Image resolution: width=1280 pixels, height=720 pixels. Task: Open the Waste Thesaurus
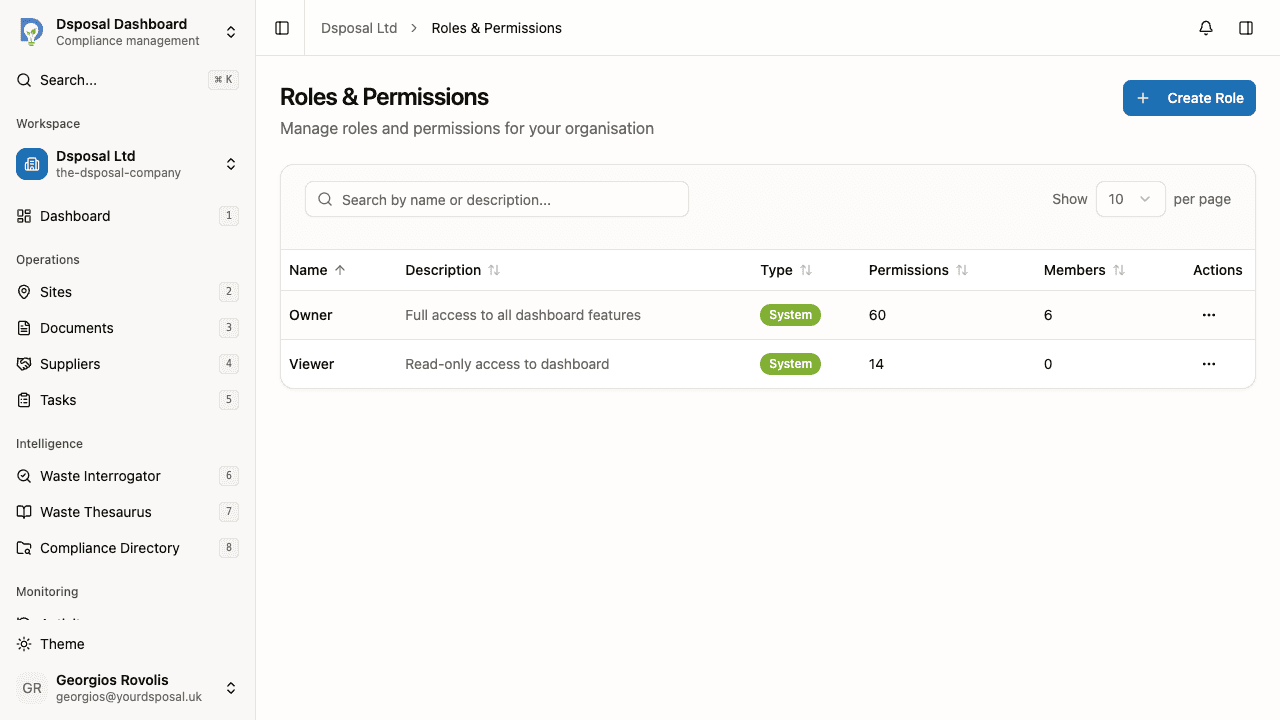96,512
